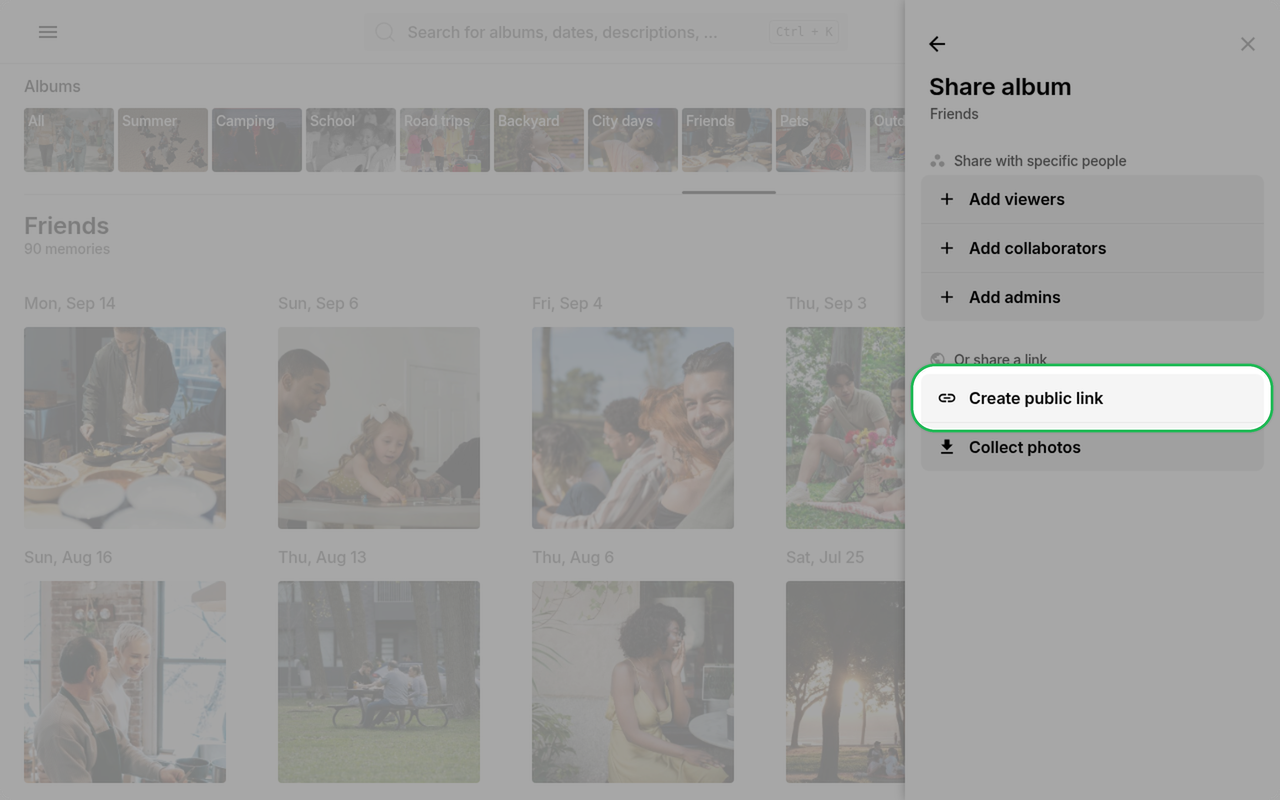The width and height of the screenshot is (1280, 800).
Task: Click the download icon beside Collect photos
Action: pos(947,447)
